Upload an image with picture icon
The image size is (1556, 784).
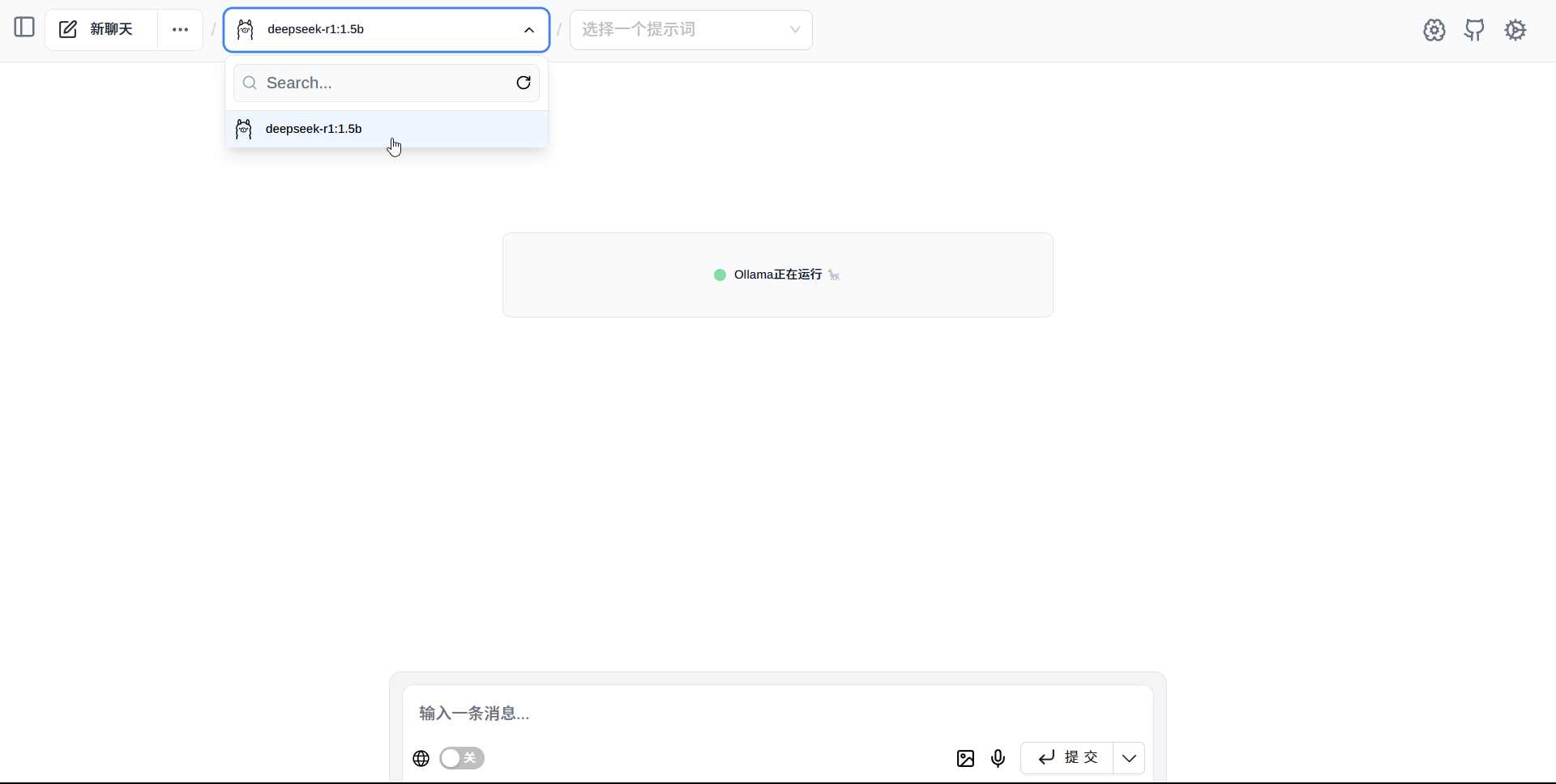click(965, 758)
